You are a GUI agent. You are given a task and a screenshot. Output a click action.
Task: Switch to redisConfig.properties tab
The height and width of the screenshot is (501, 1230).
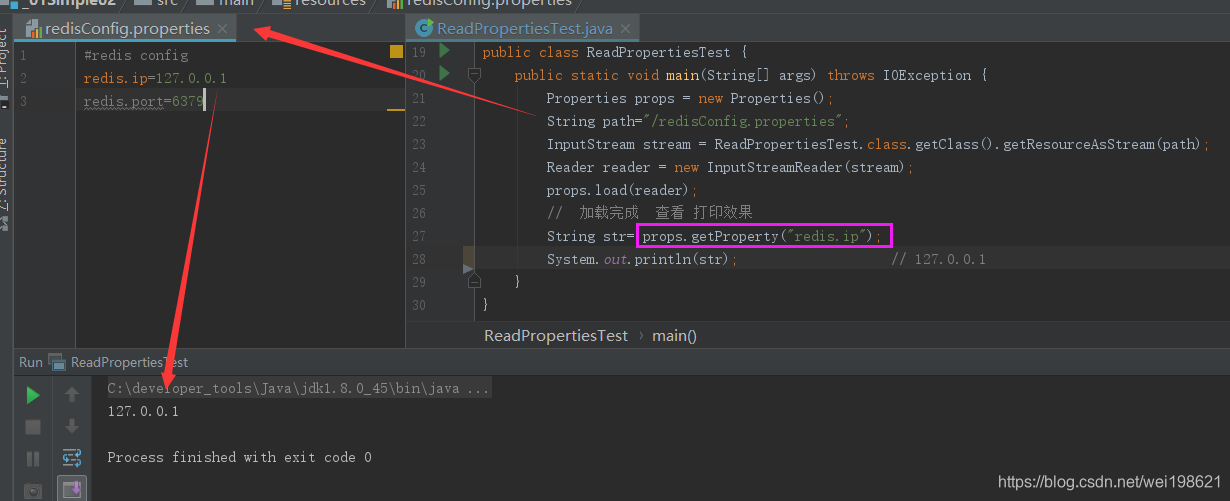click(127, 28)
